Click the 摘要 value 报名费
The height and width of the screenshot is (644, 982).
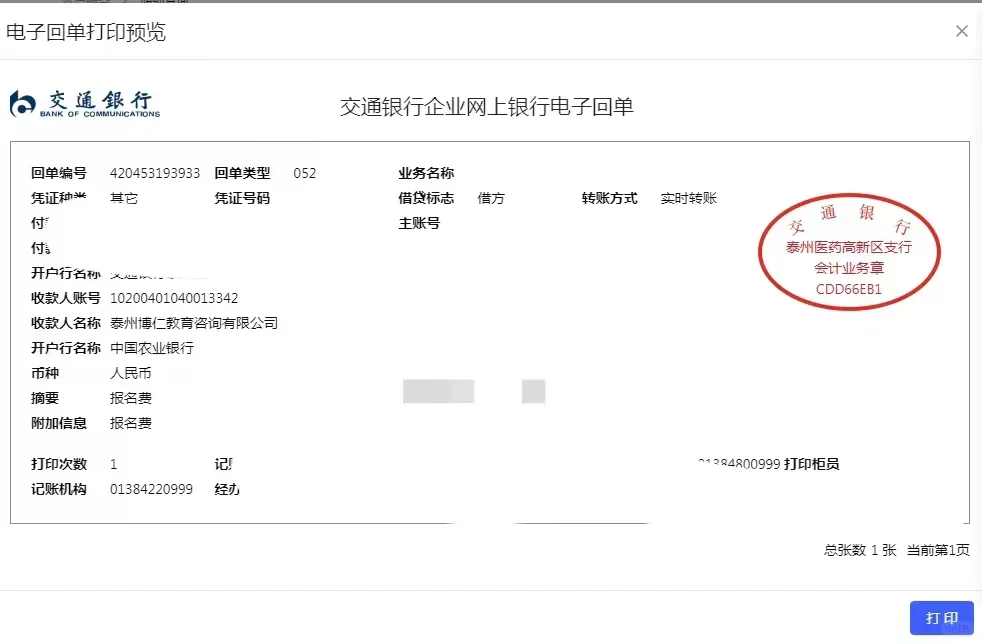[x=130, y=398]
